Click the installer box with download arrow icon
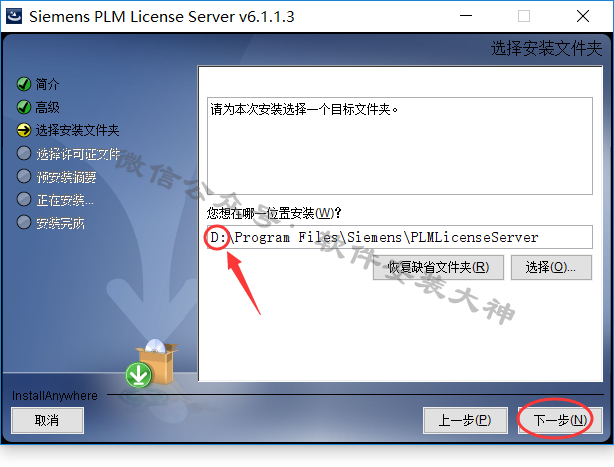 pos(152,364)
